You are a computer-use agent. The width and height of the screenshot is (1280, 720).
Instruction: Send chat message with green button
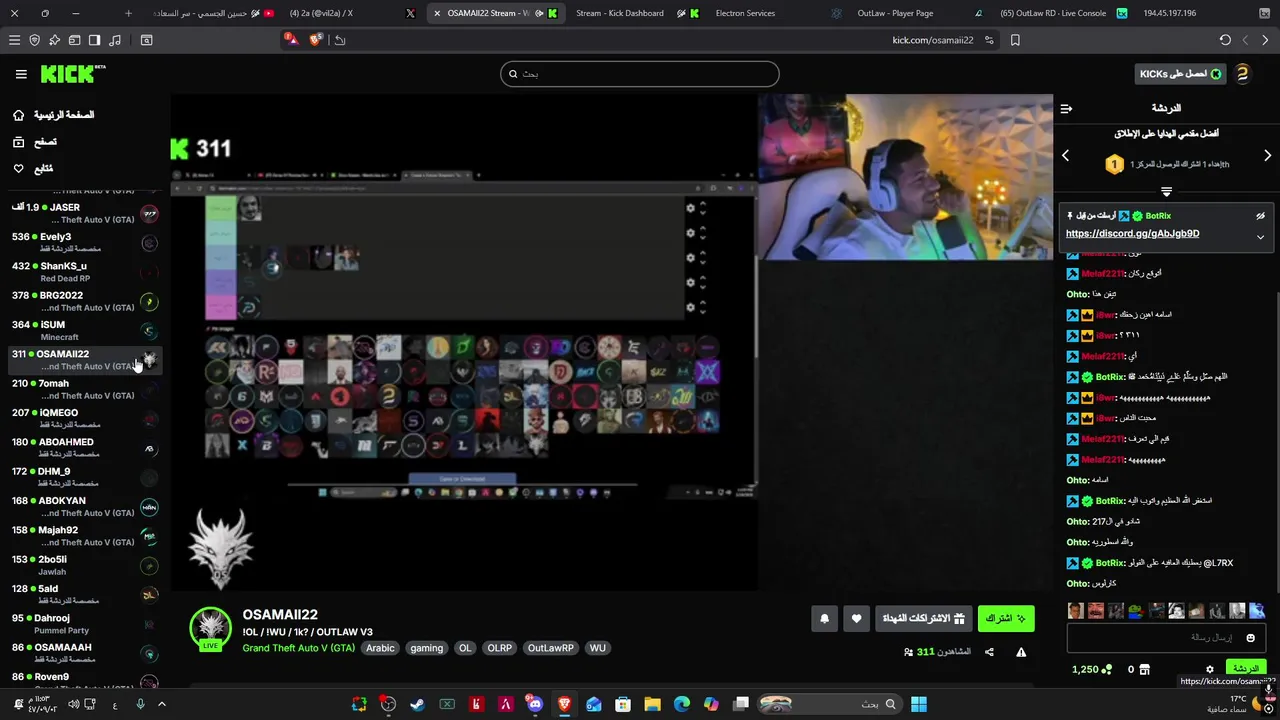(x=1246, y=668)
